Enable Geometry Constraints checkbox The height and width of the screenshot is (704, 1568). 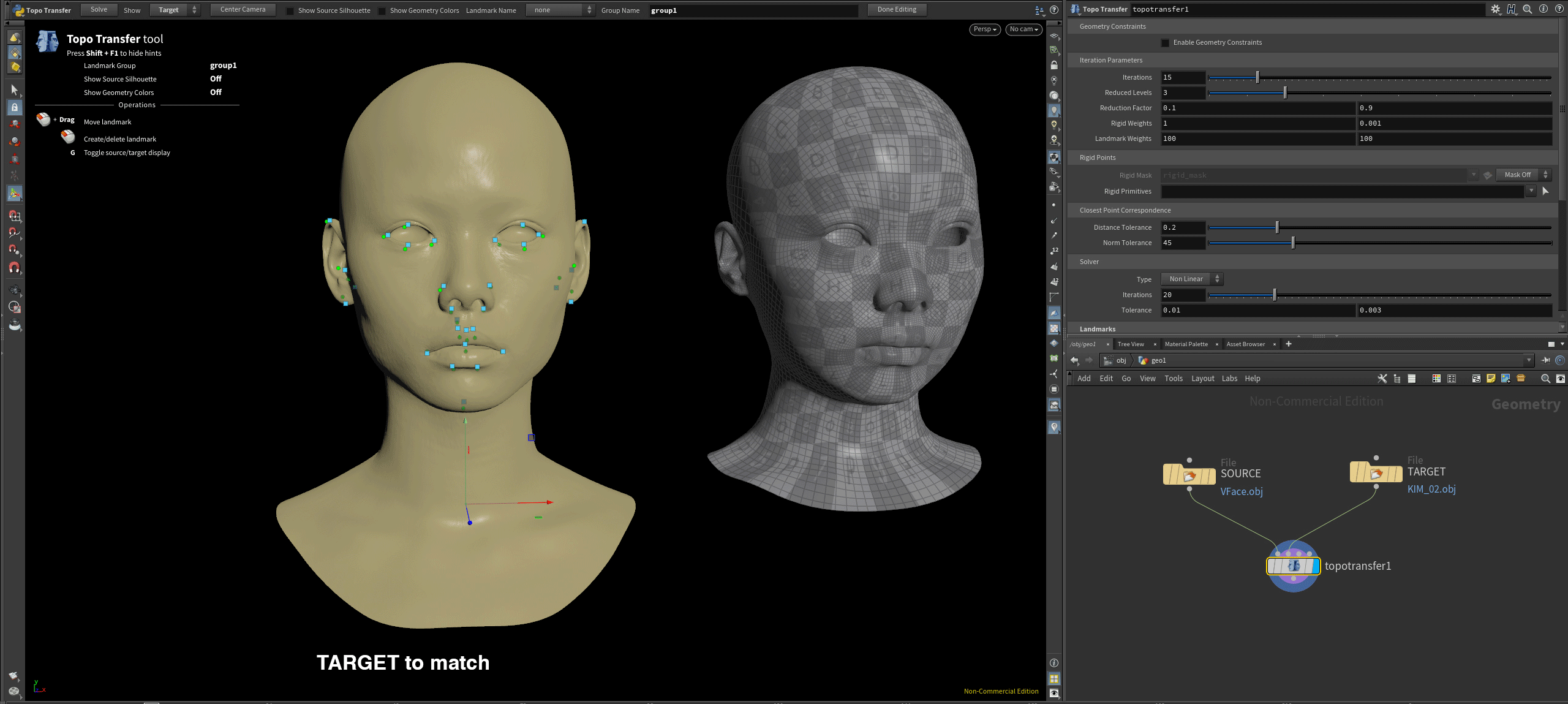pyautogui.click(x=1165, y=43)
